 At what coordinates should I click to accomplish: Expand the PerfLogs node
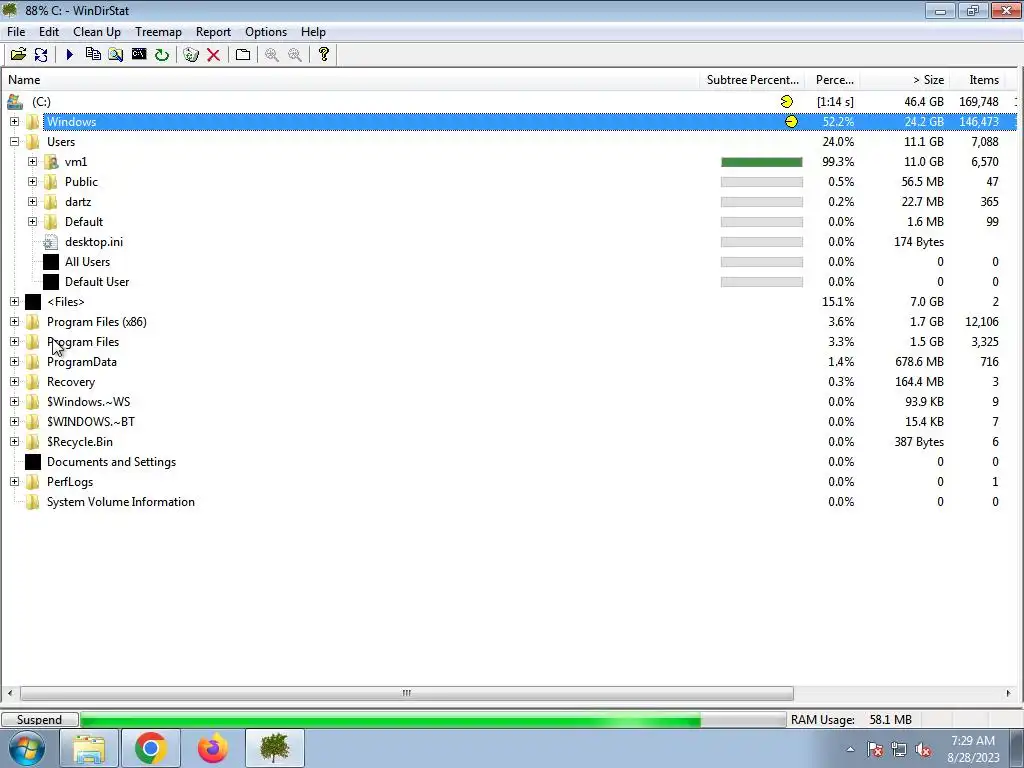14,482
